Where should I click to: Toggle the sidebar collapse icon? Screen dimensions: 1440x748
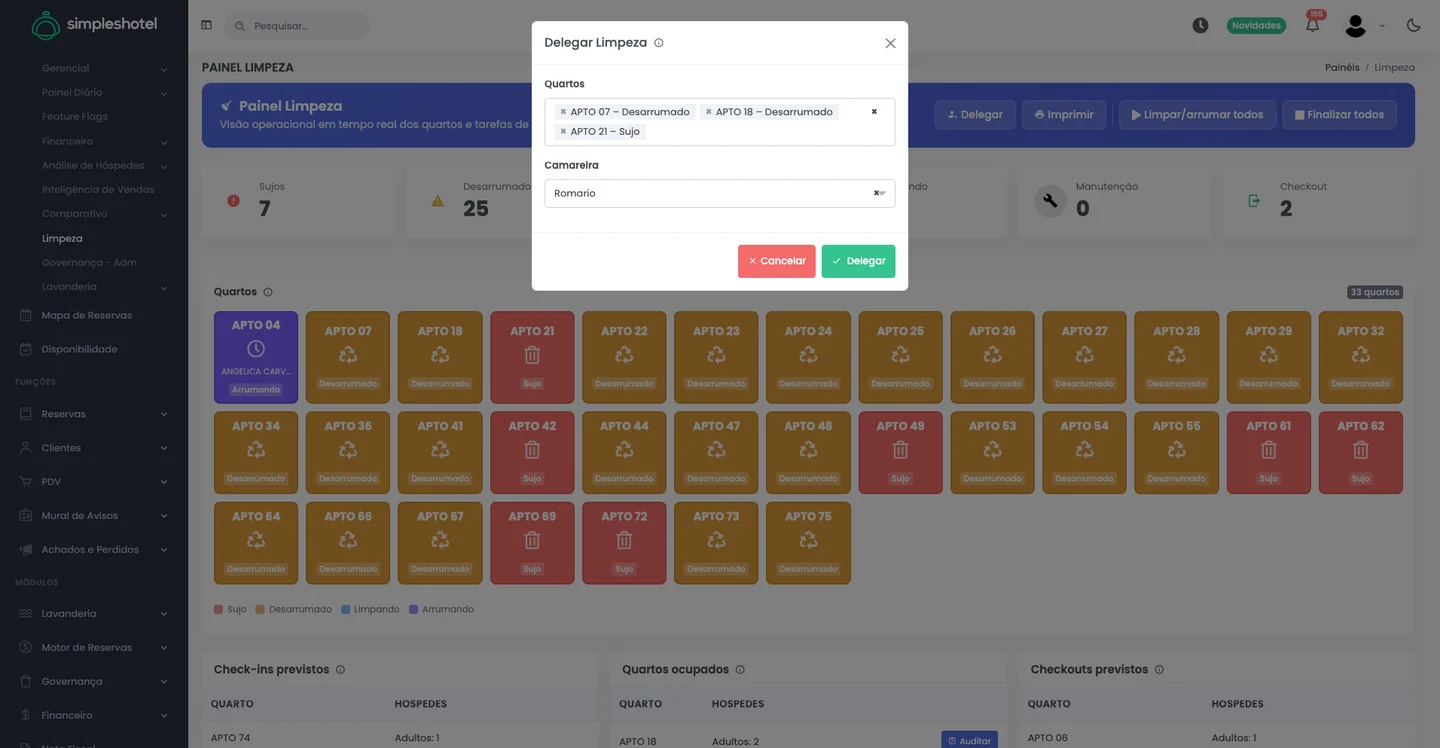[206, 25]
